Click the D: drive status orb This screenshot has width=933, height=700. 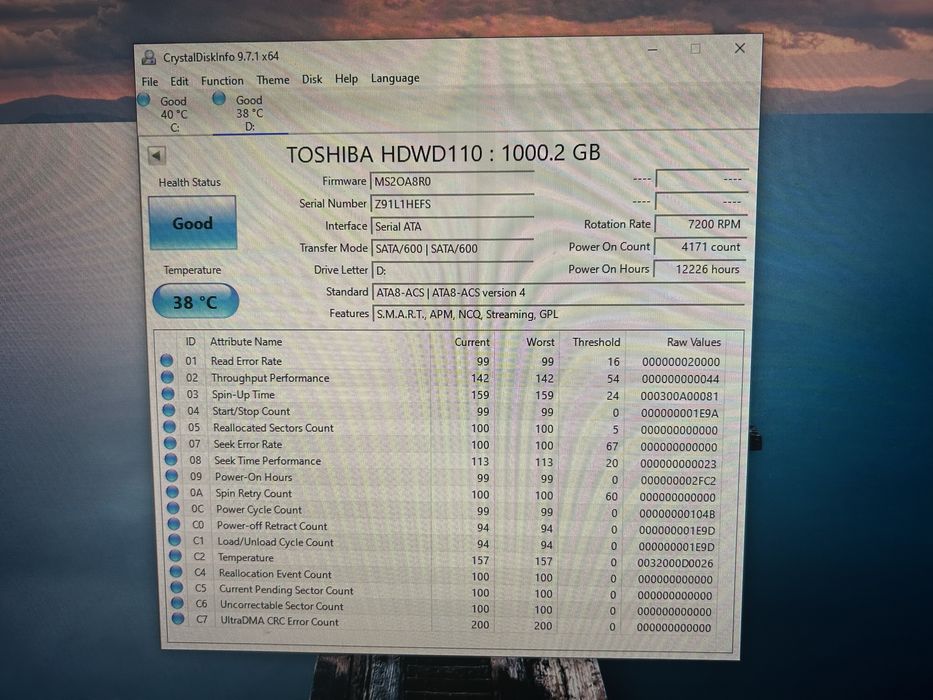click(219, 98)
